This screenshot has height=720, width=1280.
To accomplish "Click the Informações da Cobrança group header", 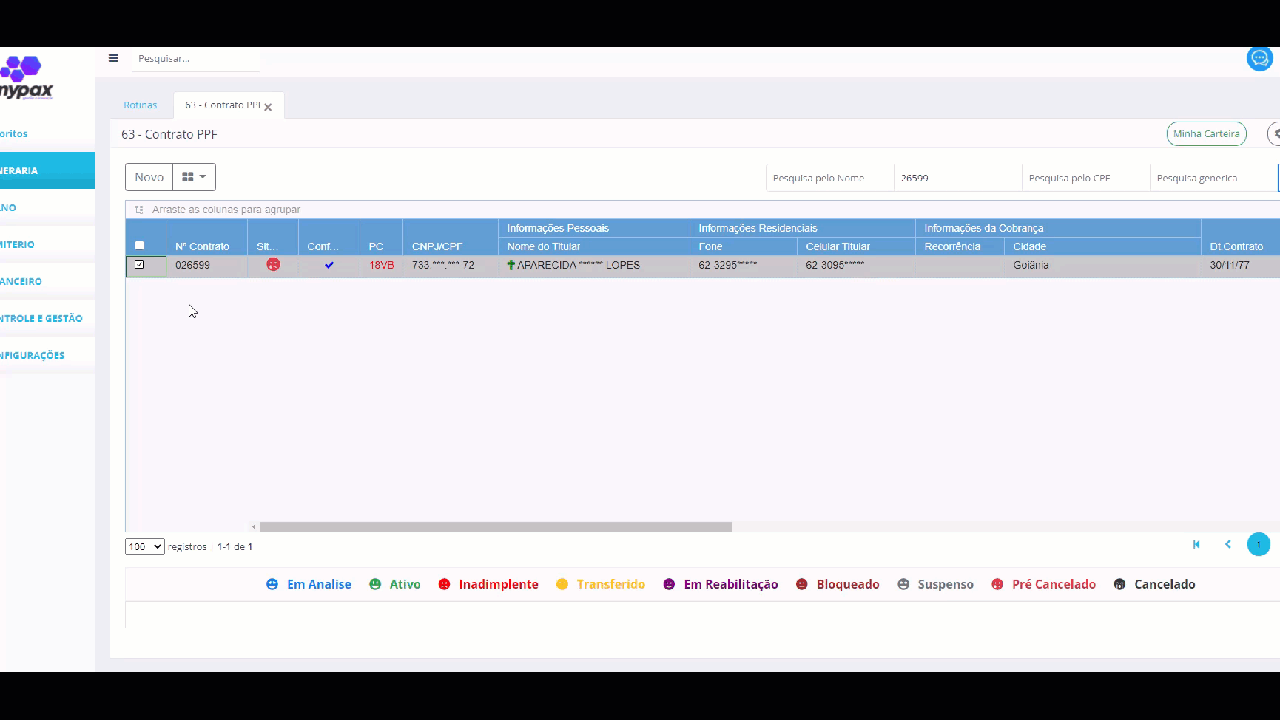I will (x=1058, y=228).
